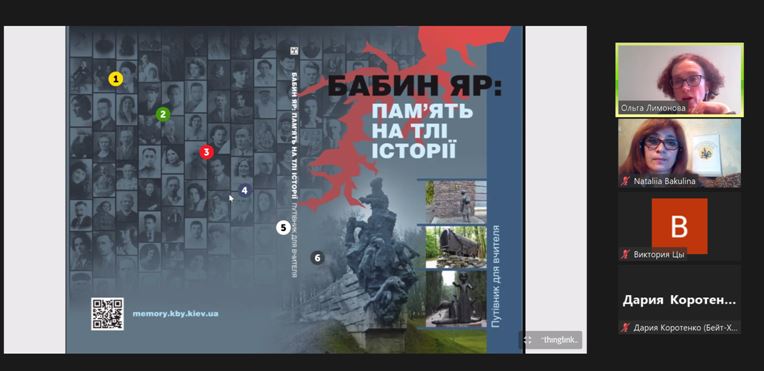The height and width of the screenshot is (371, 764).
Task: Click the white hotspot marker number 5
Action: coord(283,227)
